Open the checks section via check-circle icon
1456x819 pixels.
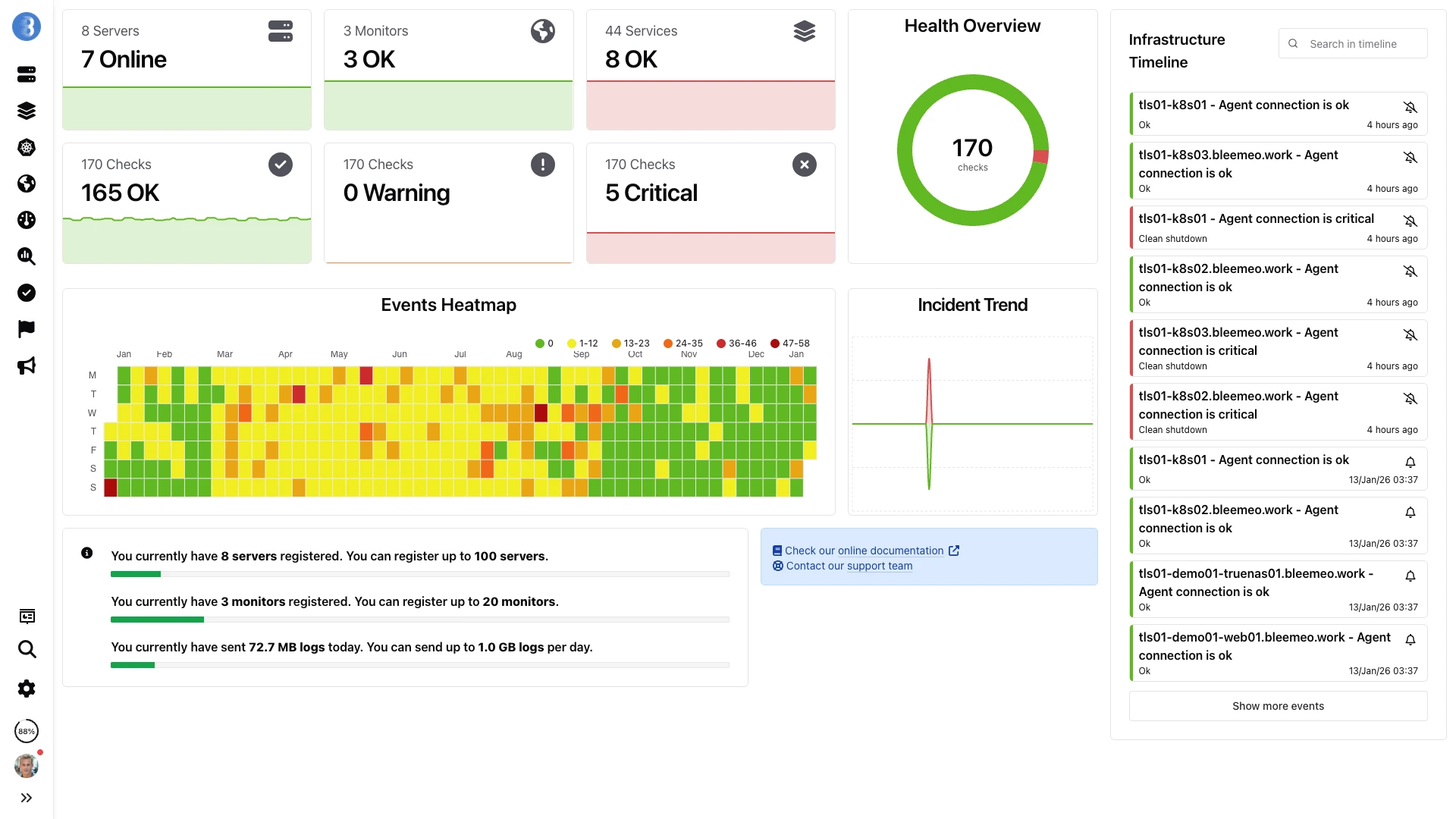click(x=27, y=293)
